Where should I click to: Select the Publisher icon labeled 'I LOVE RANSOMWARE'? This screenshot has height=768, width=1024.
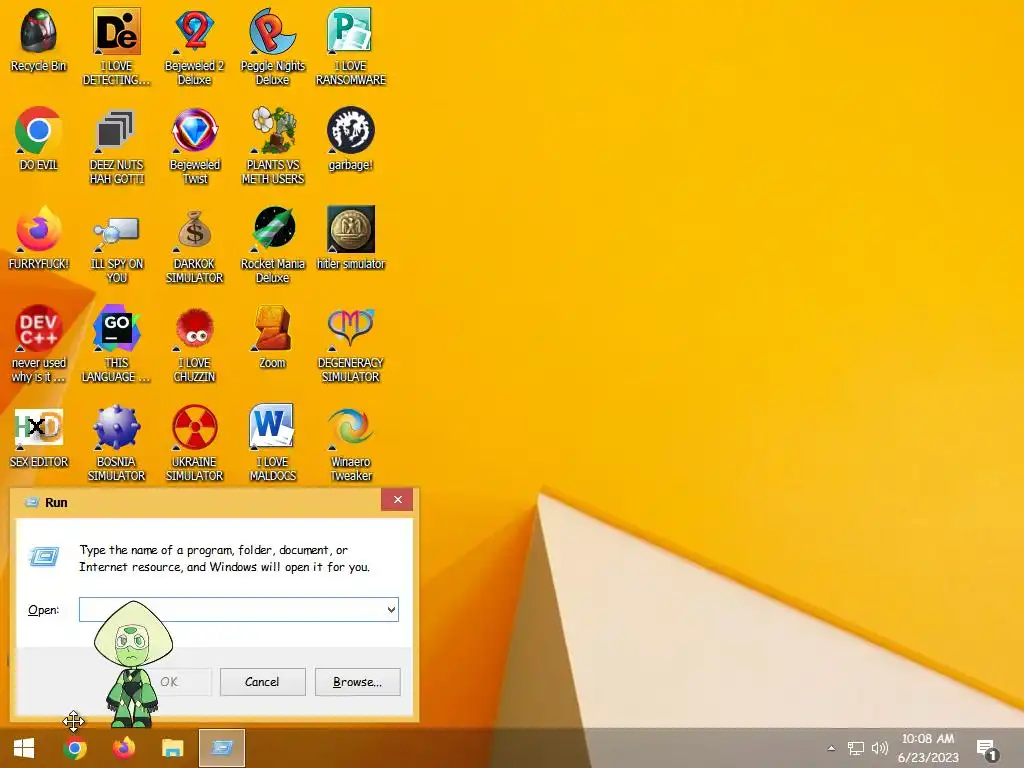click(351, 47)
